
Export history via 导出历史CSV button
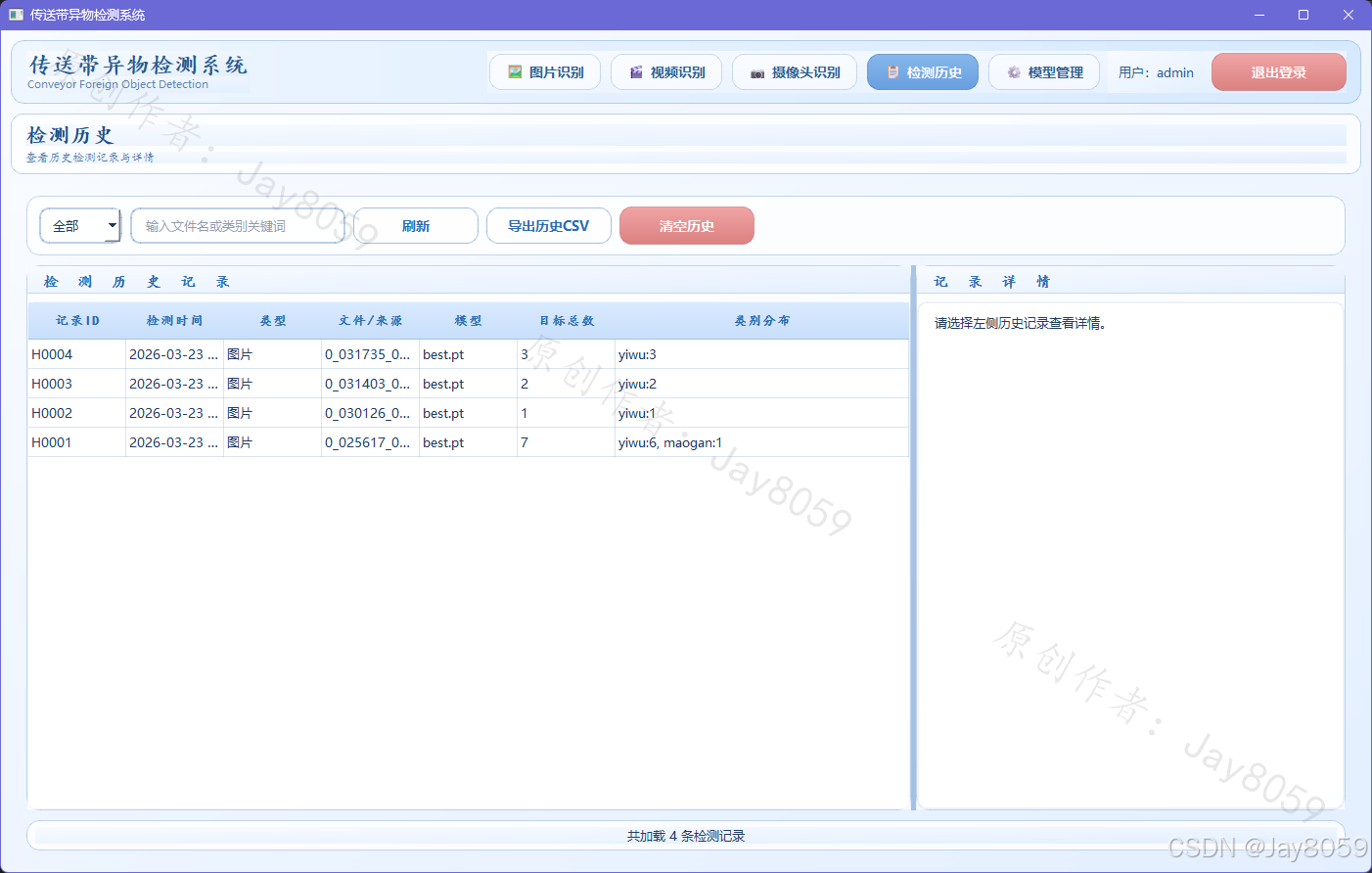click(549, 226)
